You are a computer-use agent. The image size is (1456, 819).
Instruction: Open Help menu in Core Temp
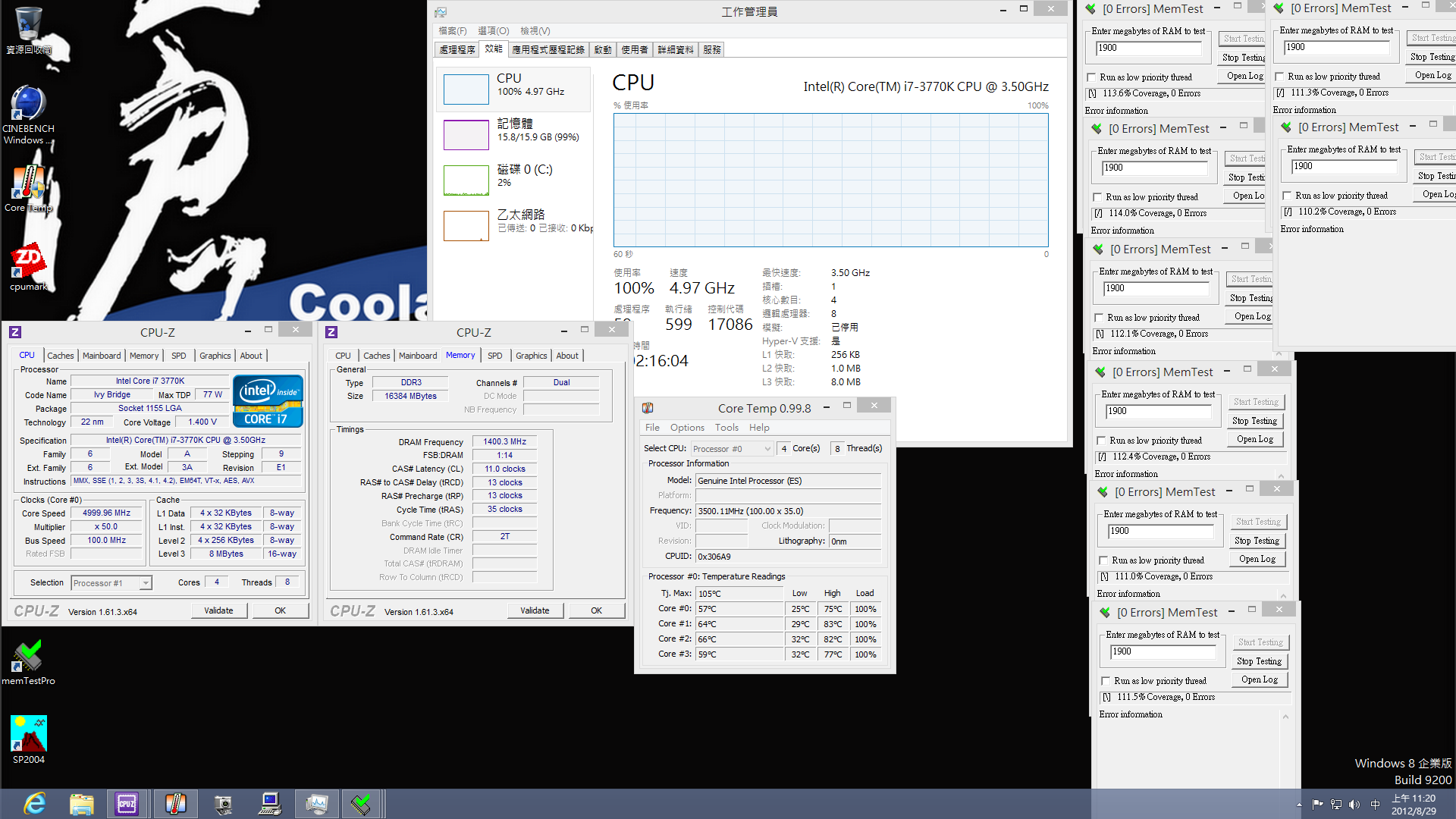click(759, 428)
